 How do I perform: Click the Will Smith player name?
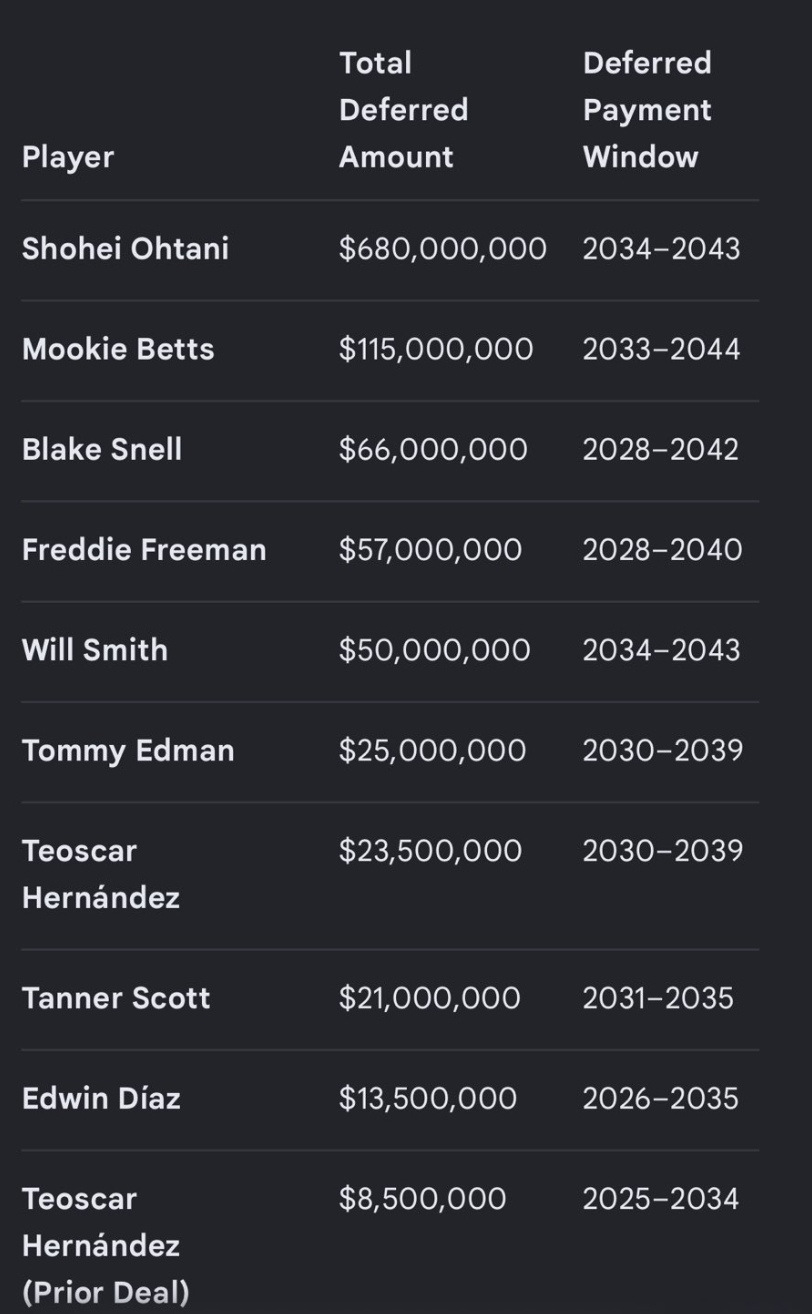click(x=95, y=649)
